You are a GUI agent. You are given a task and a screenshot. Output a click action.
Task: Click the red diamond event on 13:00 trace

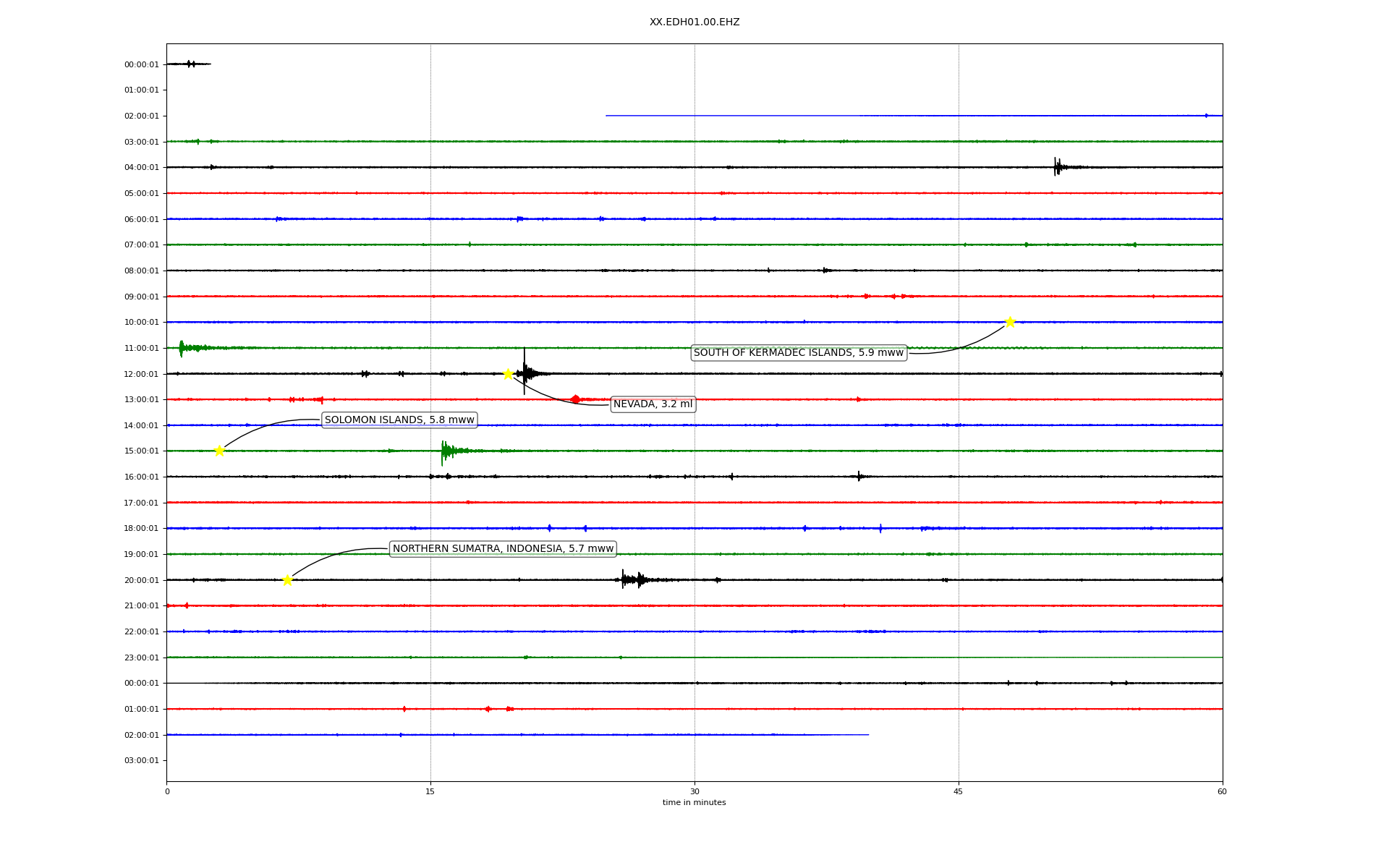575,399
